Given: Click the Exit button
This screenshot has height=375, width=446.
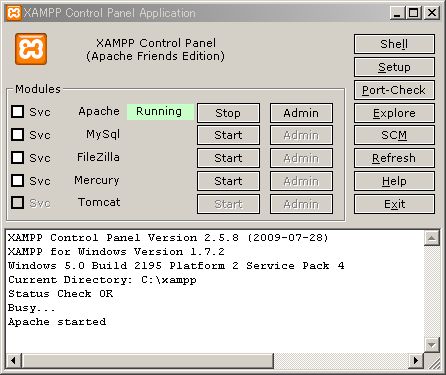Looking at the screenshot, I should coord(394,204).
